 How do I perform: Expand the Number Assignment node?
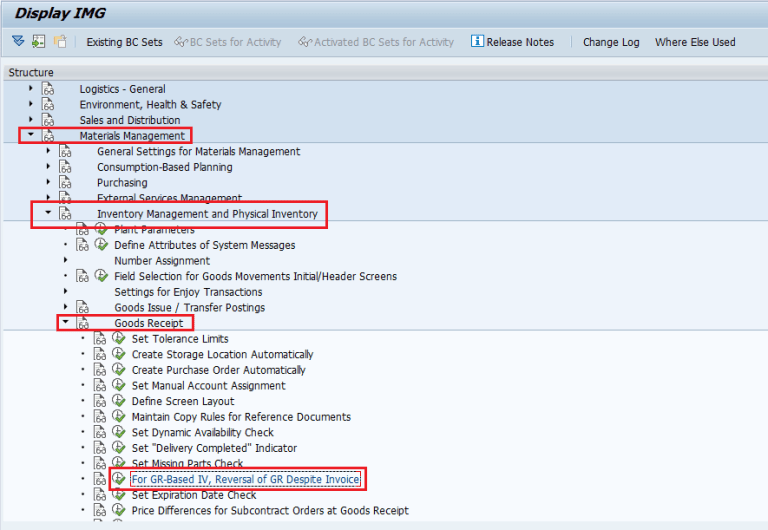click(65, 260)
